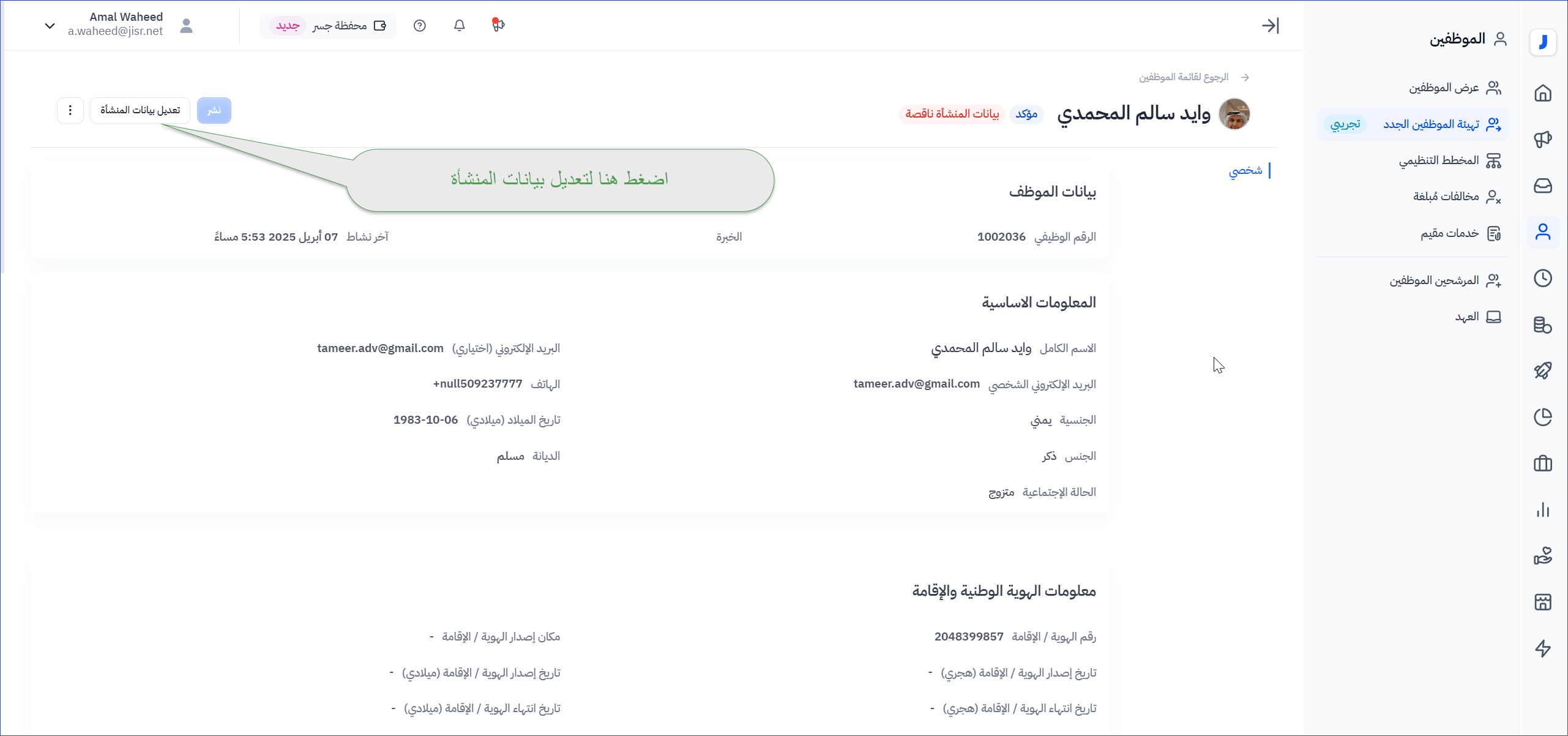Open the announcements megaphone icon in rail

(x=1542, y=139)
